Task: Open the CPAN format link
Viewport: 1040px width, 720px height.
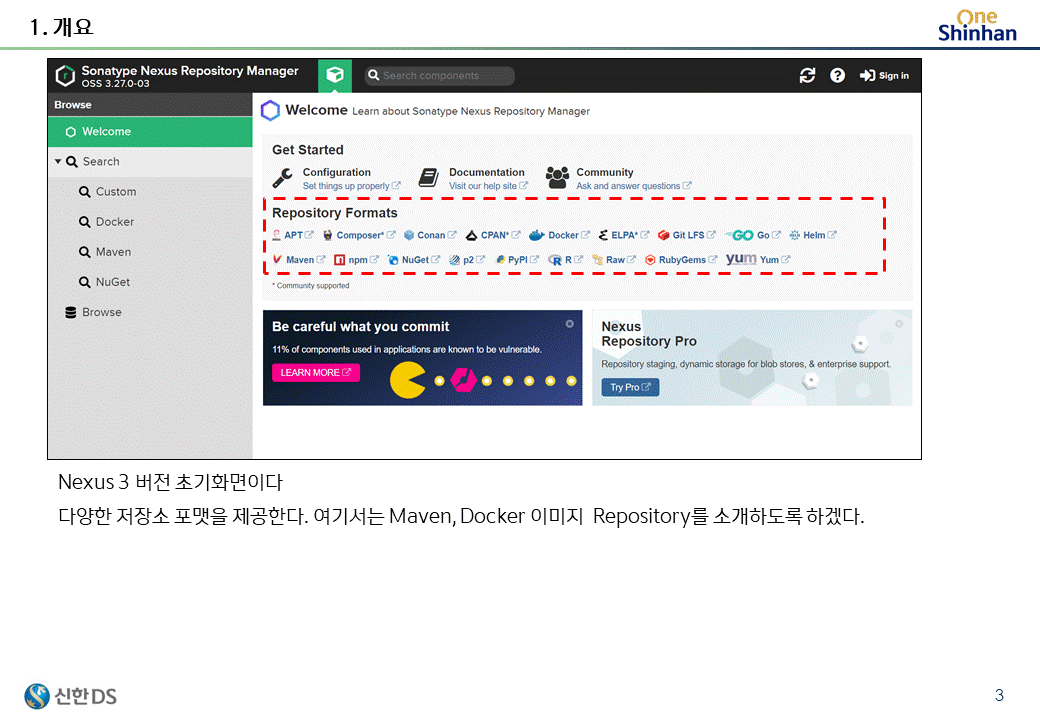Action: [493, 235]
